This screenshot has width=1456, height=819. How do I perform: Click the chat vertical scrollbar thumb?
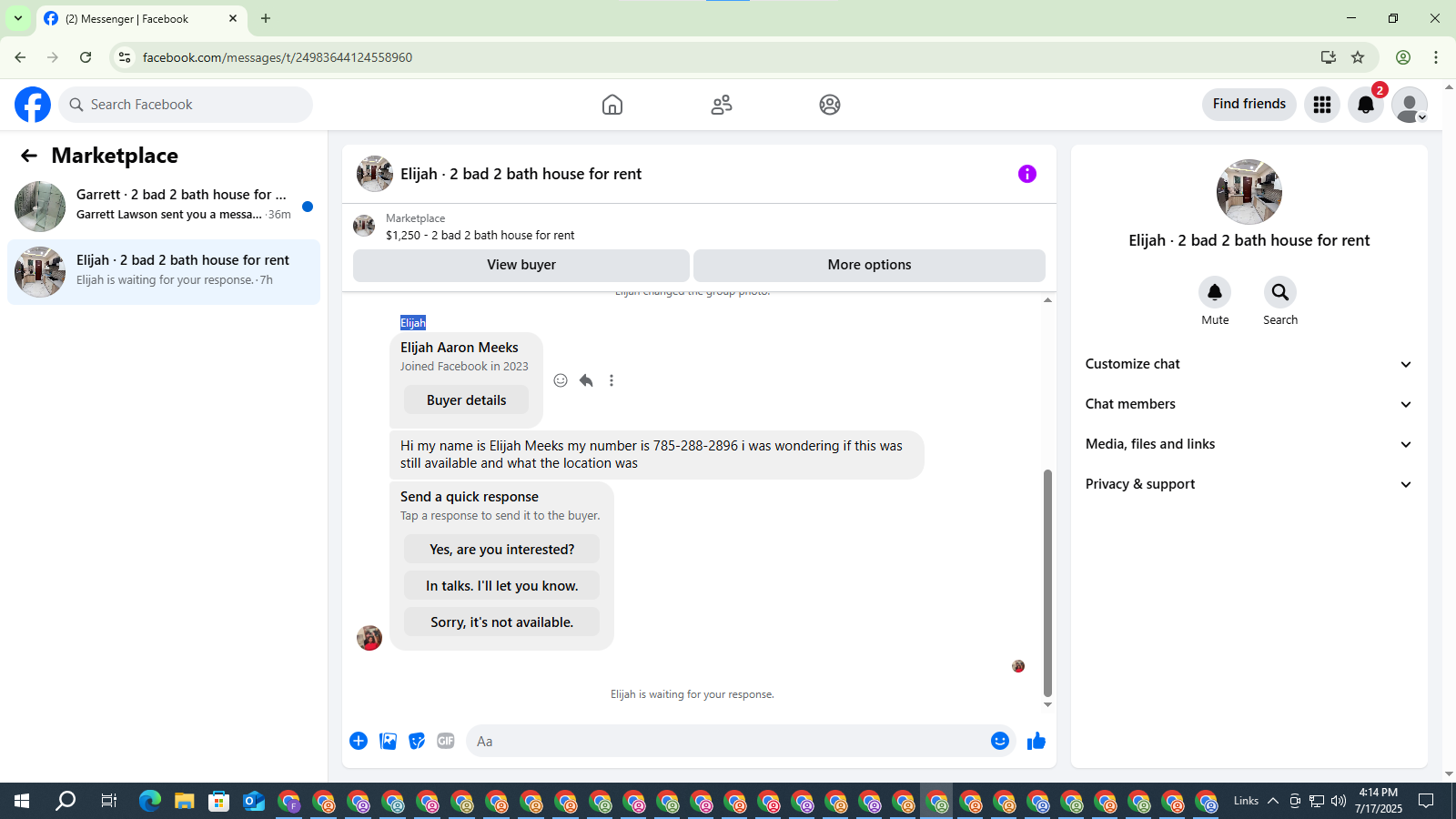pos(1047,582)
